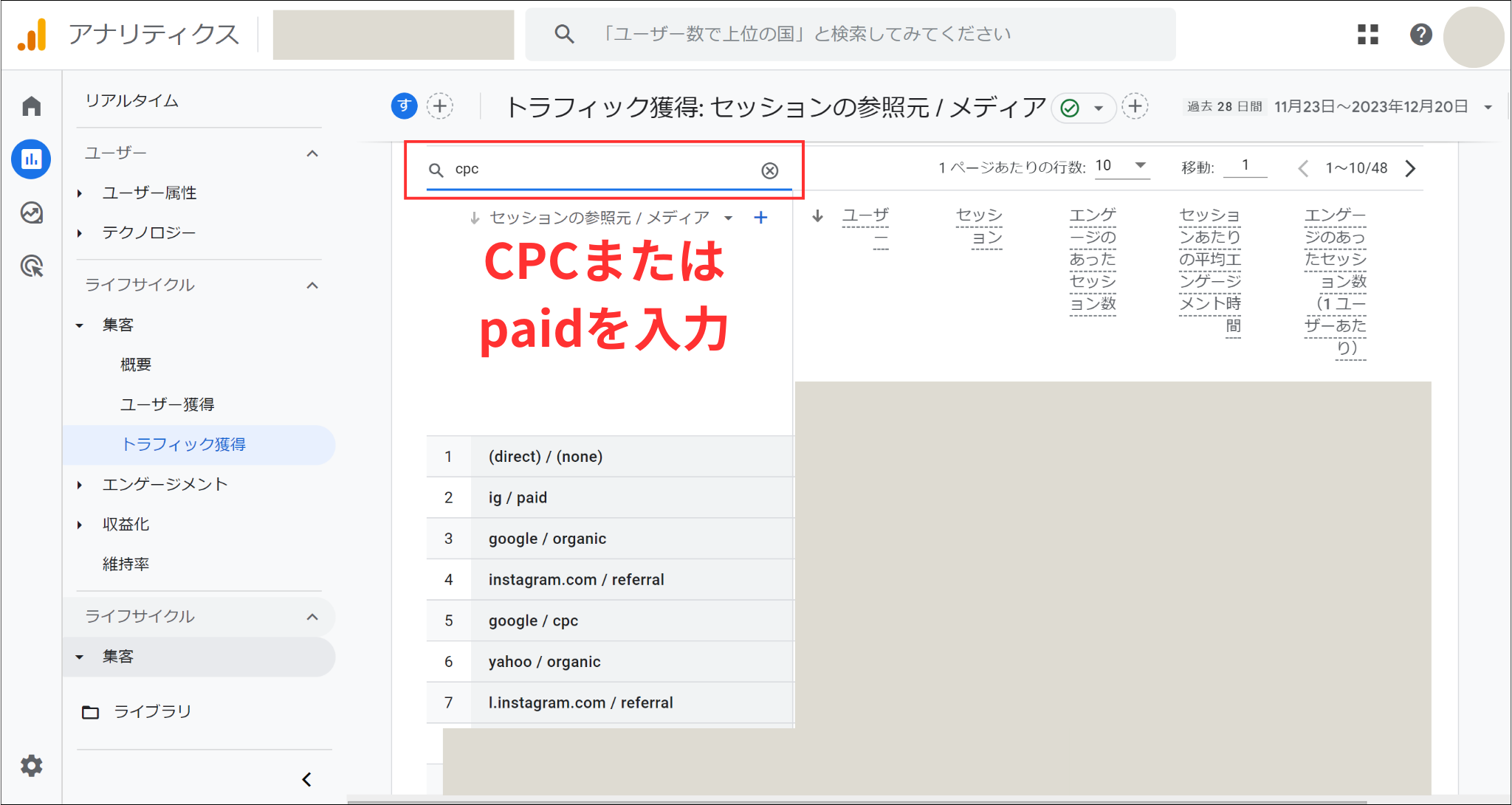
Task: Select yahoo / organic row
Action: coord(610,662)
